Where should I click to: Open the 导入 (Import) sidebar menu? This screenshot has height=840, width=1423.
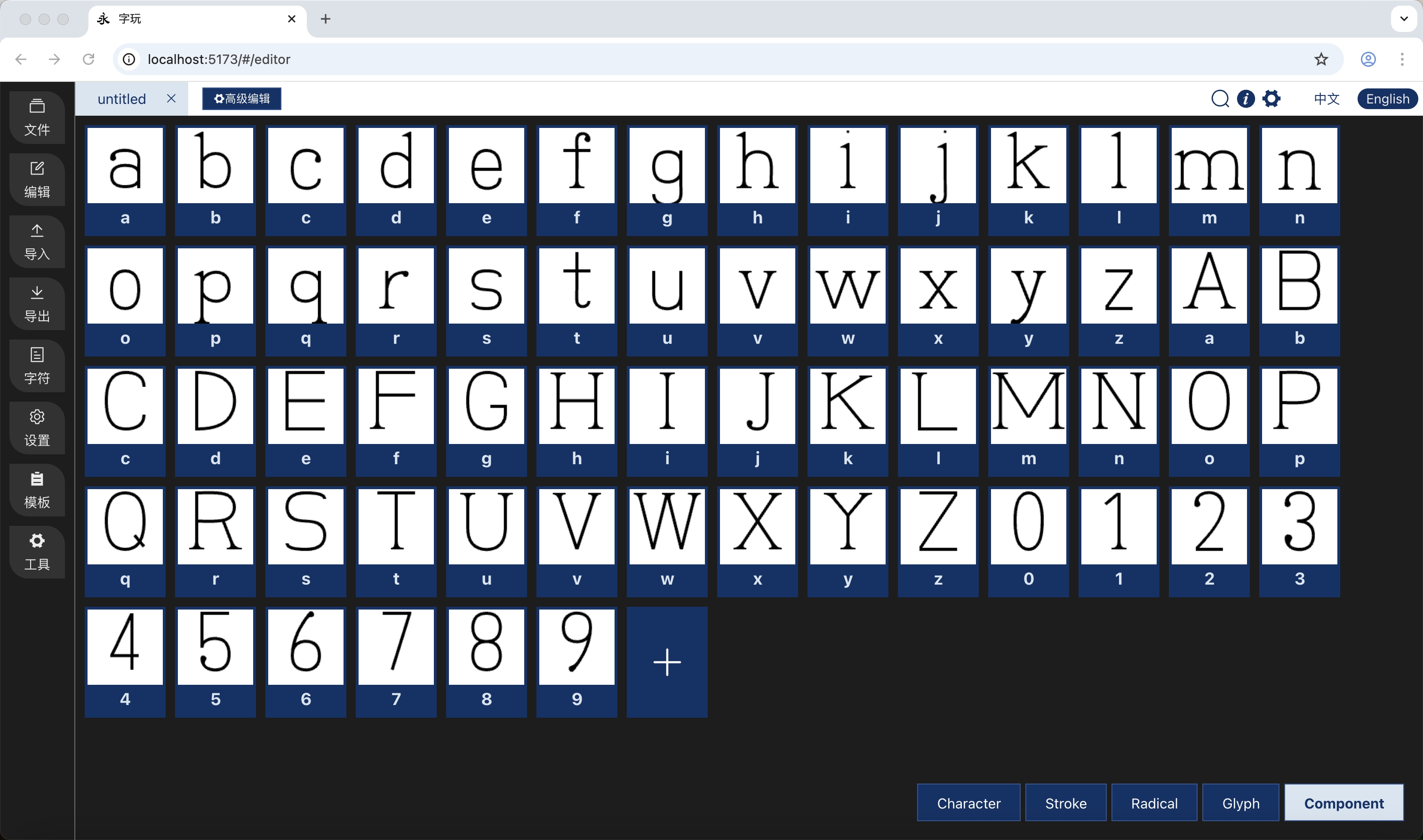[37, 242]
